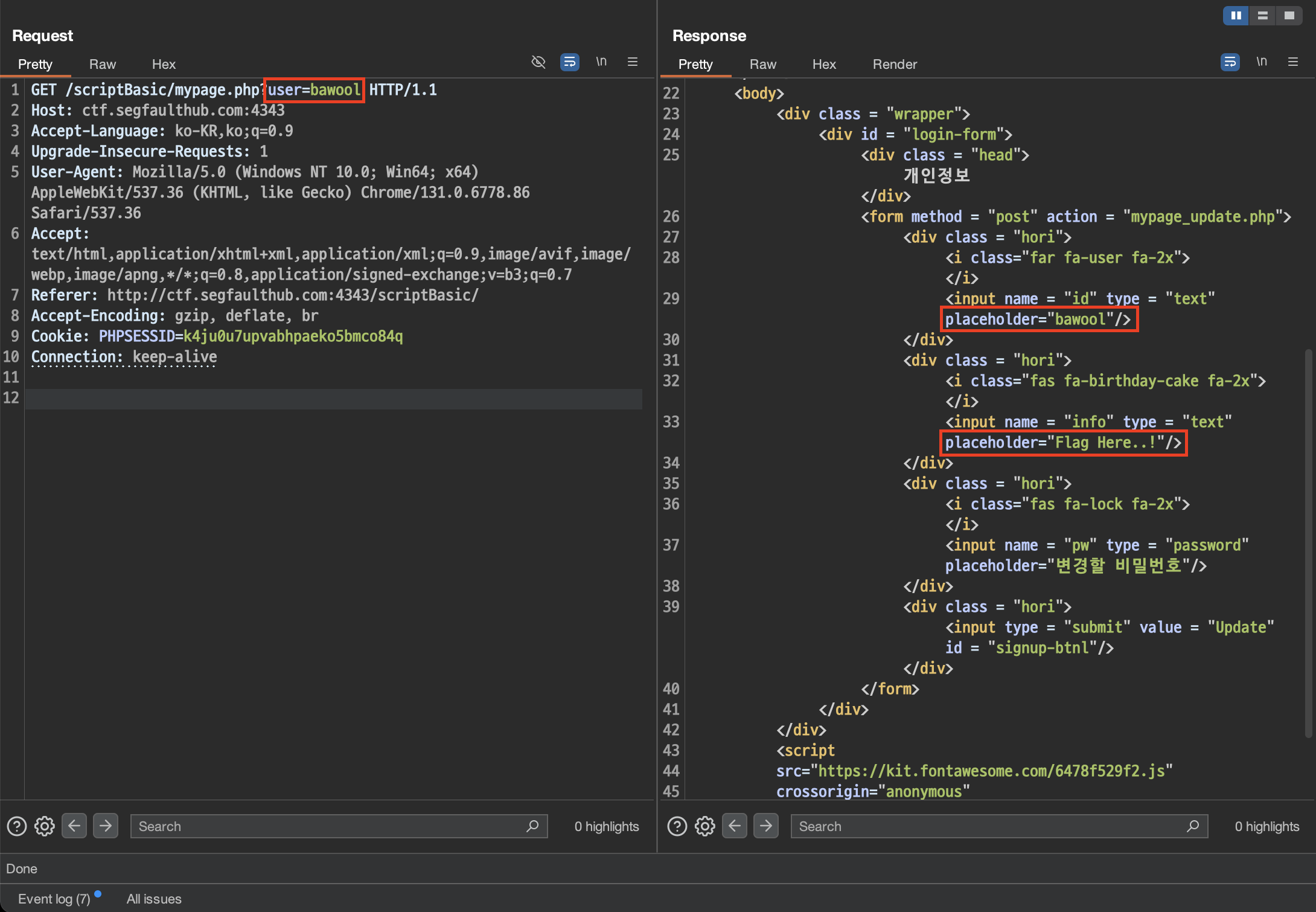
Task: Go to next match in Request search
Action: [x=106, y=826]
